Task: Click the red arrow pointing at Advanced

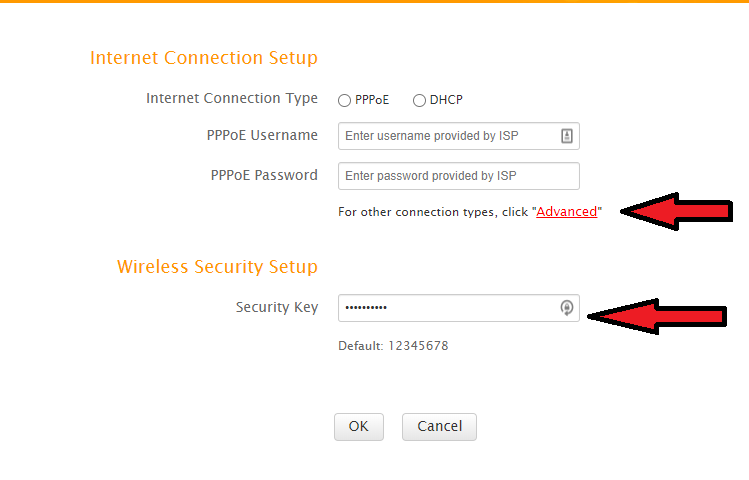Action: 676,212
